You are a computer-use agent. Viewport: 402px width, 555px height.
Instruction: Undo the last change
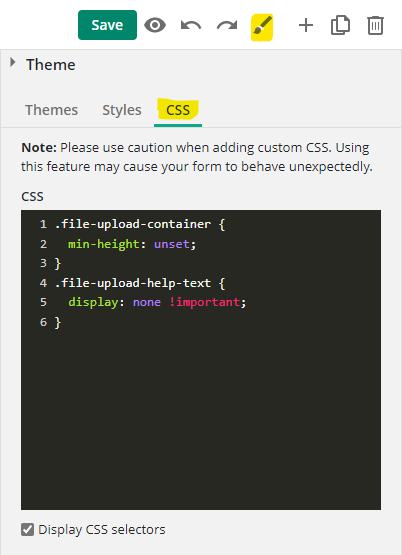coord(191,25)
